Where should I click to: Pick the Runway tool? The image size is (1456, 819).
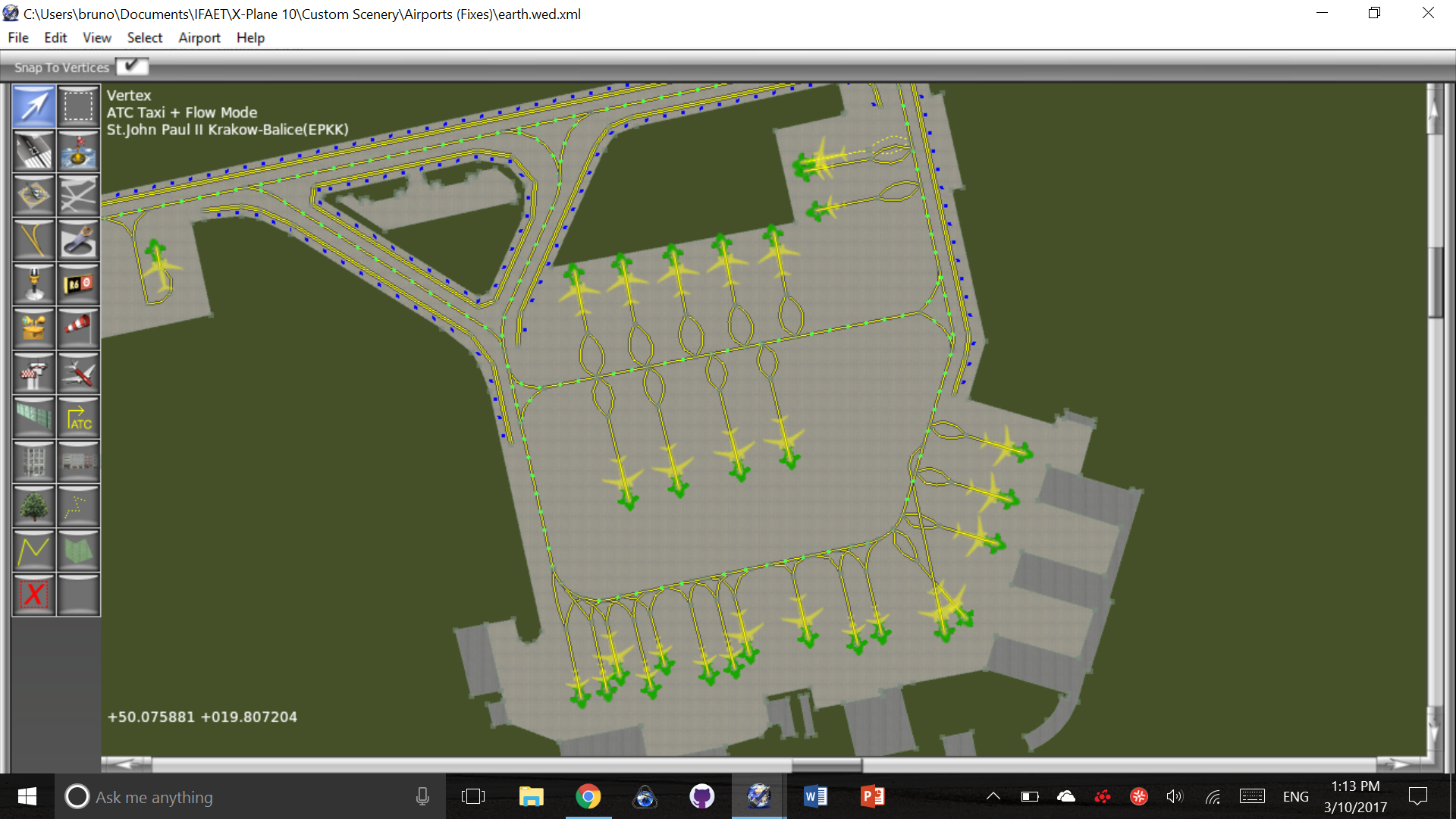click(33, 151)
